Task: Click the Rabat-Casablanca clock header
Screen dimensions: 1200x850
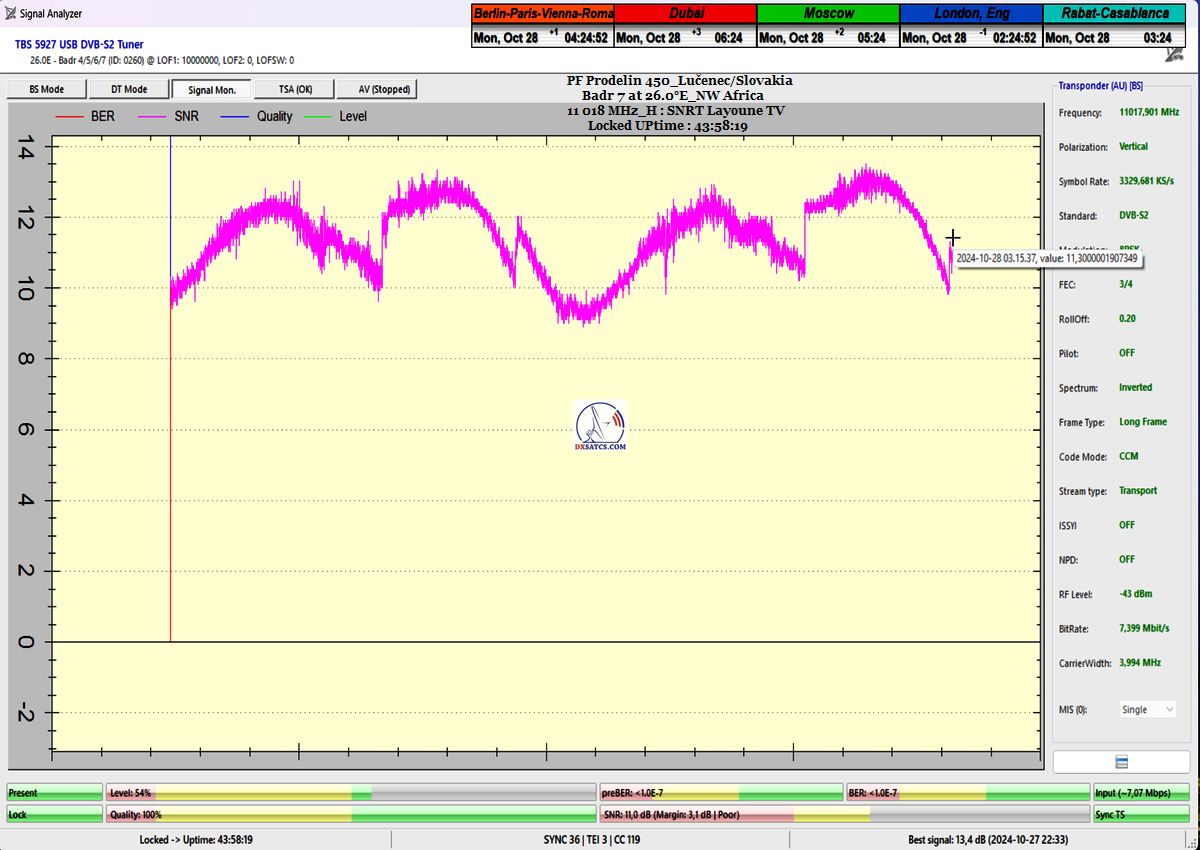Action: pos(1113,14)
